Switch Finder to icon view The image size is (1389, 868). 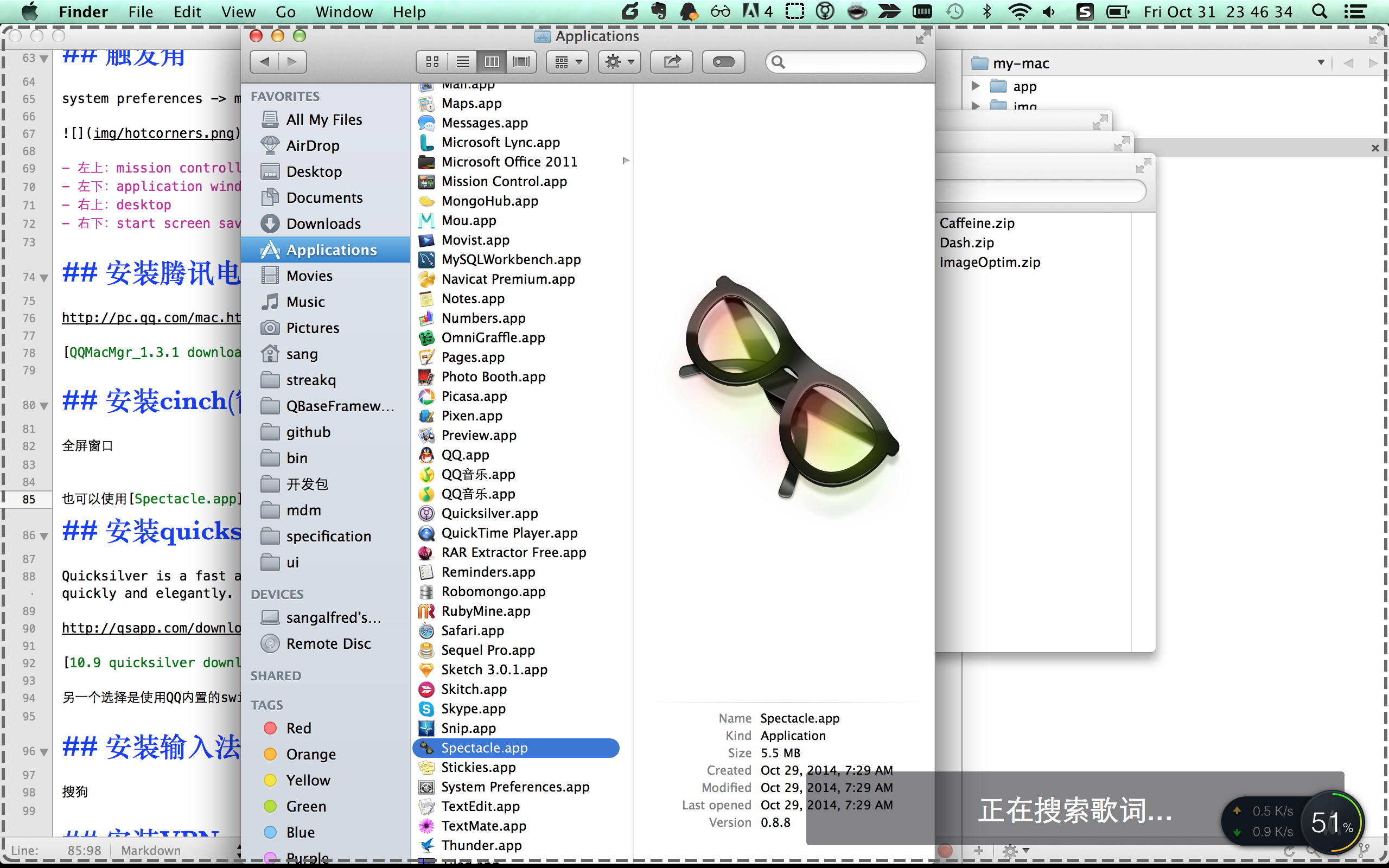click(x=432, y=61)
